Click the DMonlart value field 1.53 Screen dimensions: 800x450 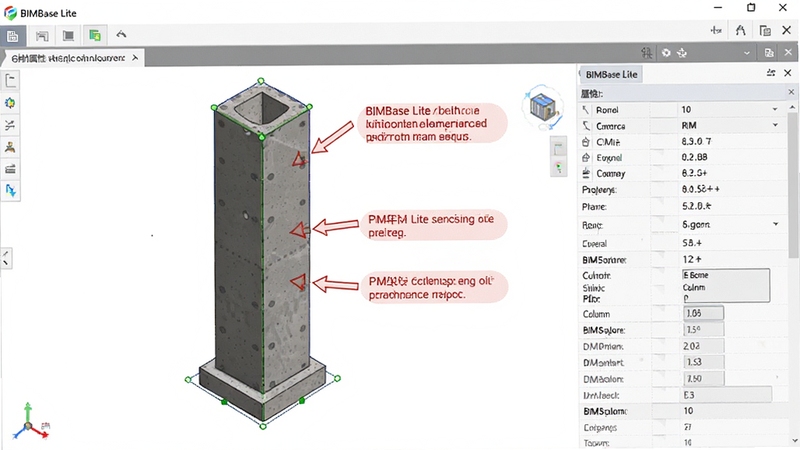703,362
